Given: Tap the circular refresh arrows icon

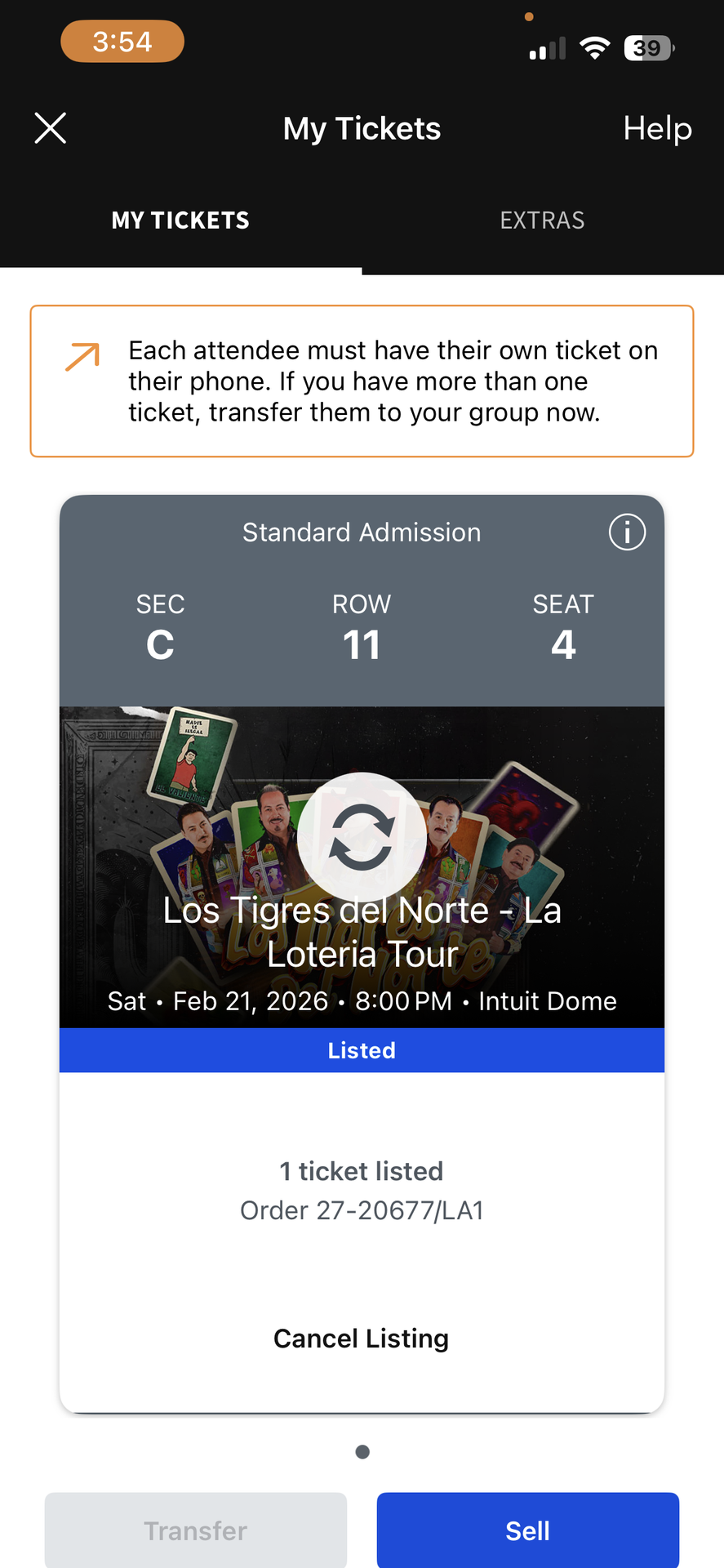Looking at the screenshot, I should [x=362, y=836].
